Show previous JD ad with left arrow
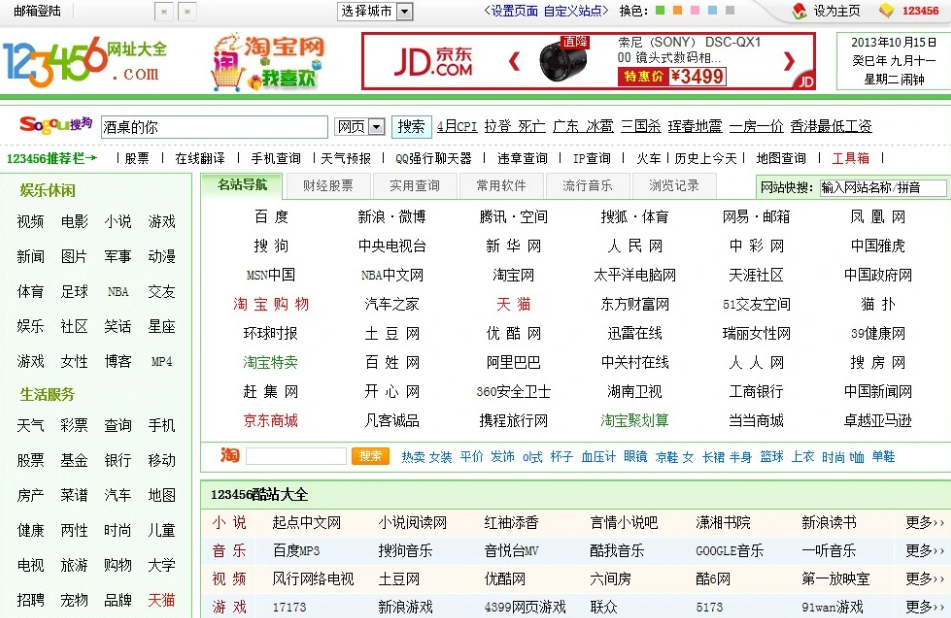This screenshot has width=951, height=618. coord(514,61)
